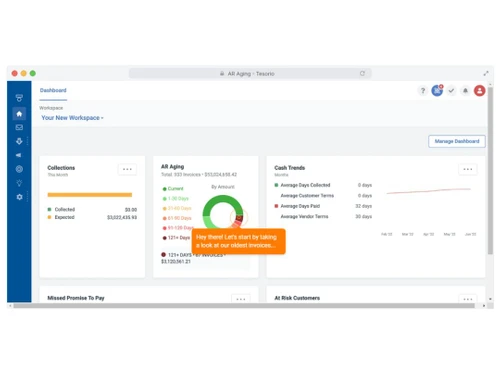Open the help question mark icon
500x375 pixels.
click(x=423, y=90)
